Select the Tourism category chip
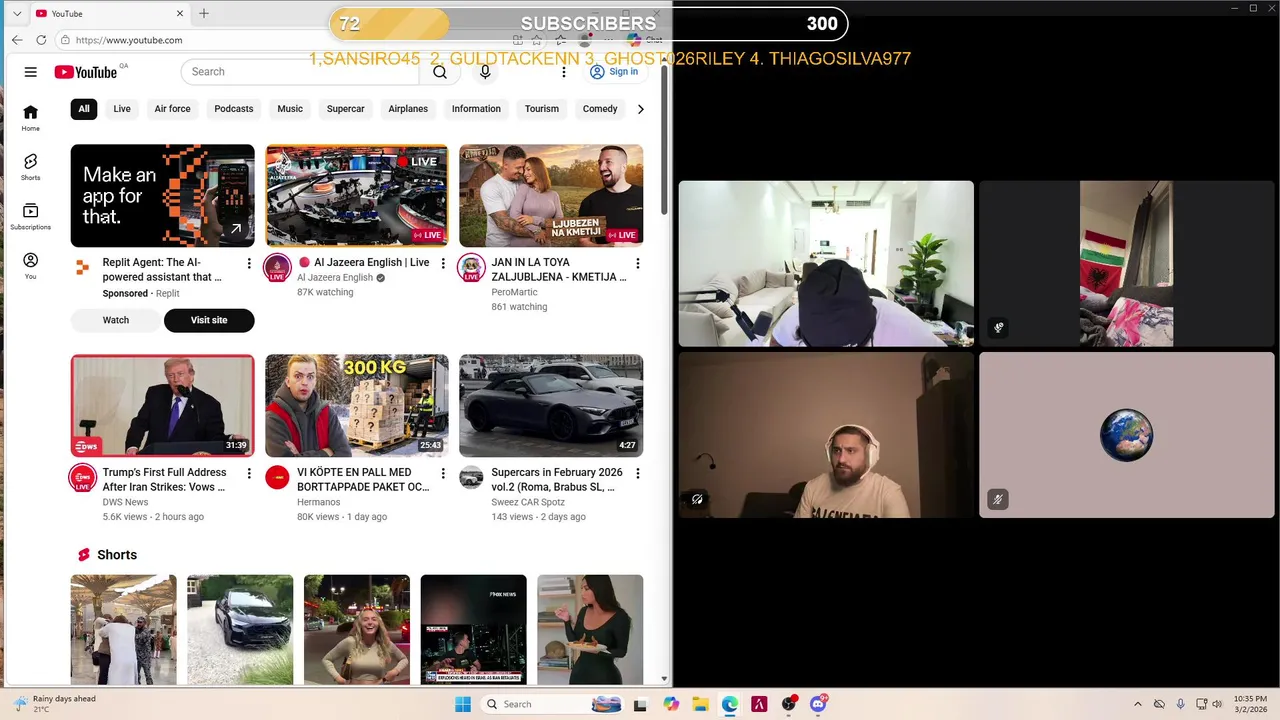 tap(542, 109)
